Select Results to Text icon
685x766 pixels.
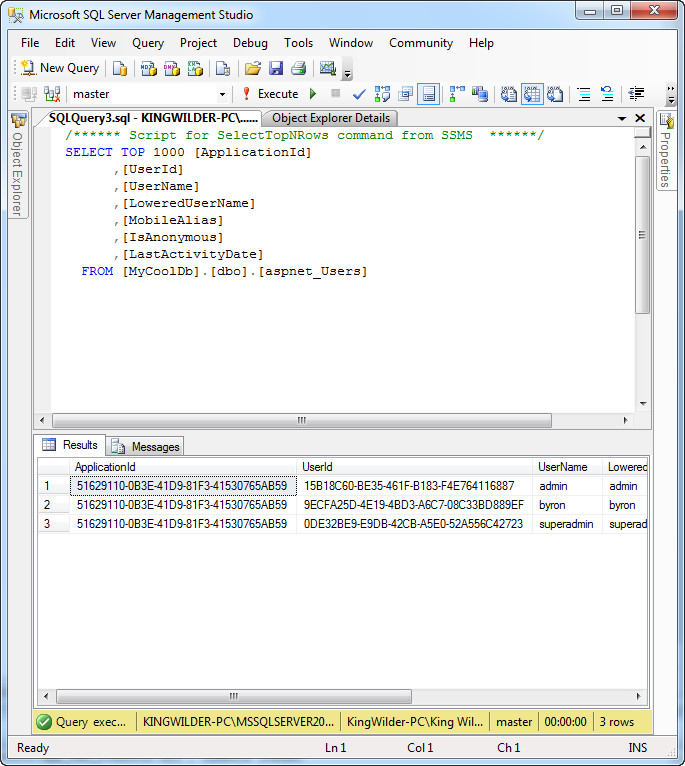pyautogui.click(x=509, y=94)
